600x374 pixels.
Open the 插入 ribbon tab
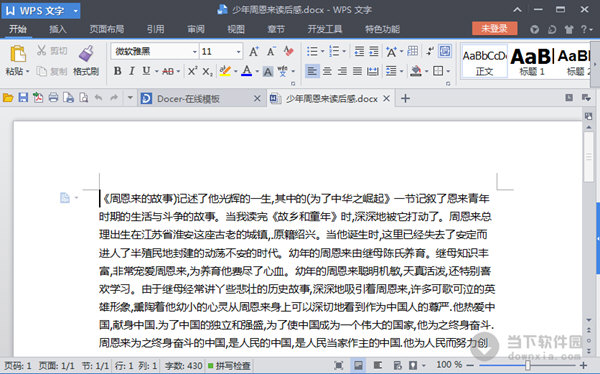(x=58, y=29)
